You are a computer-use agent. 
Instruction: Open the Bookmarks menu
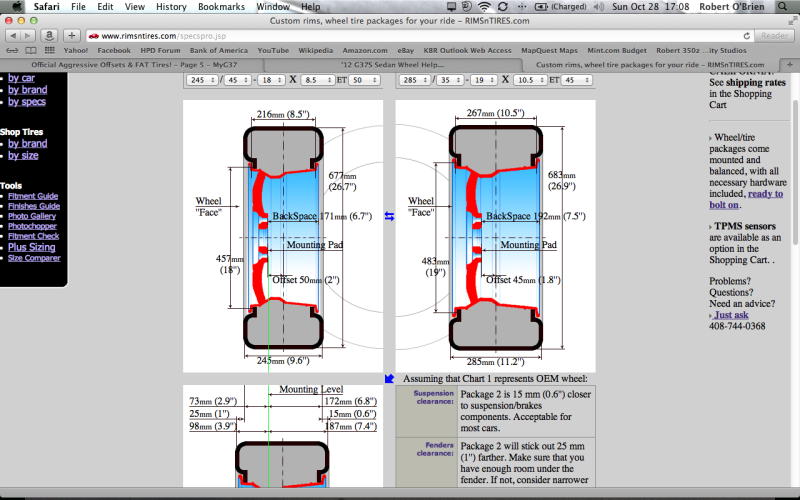(220, 6)
